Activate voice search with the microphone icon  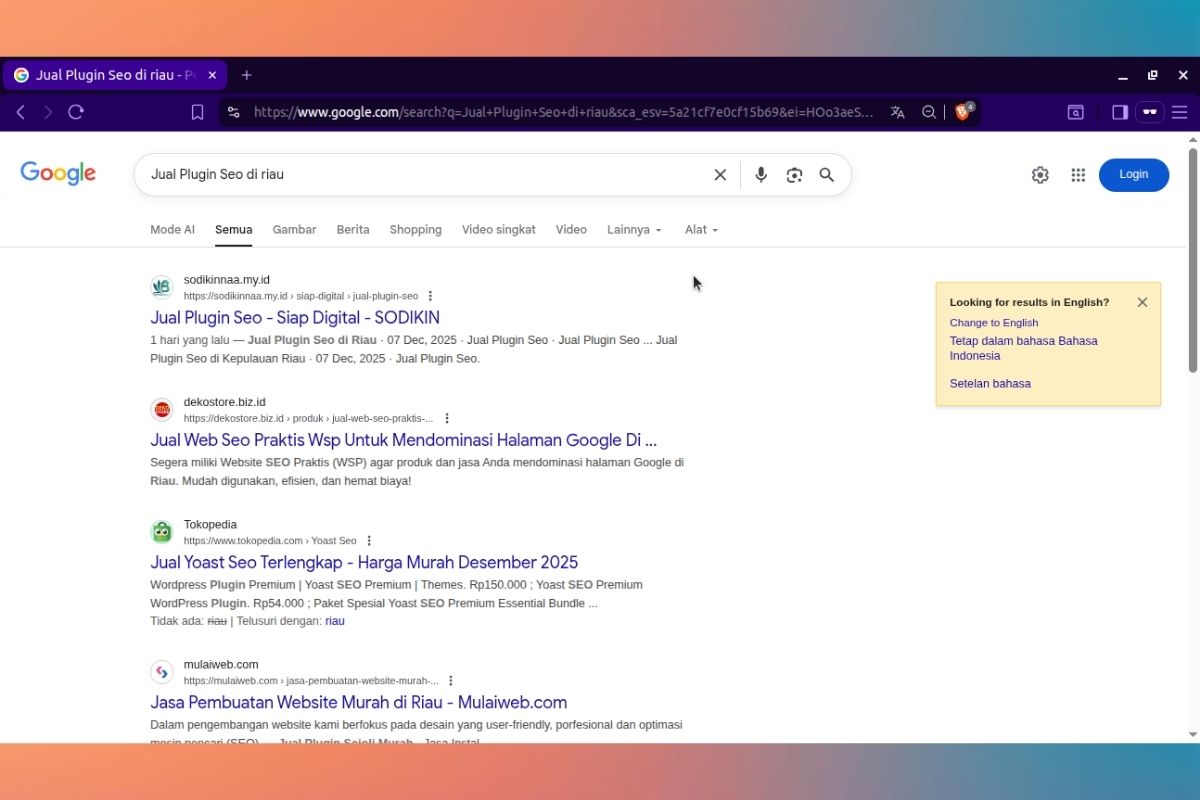[x=760, y=174]
